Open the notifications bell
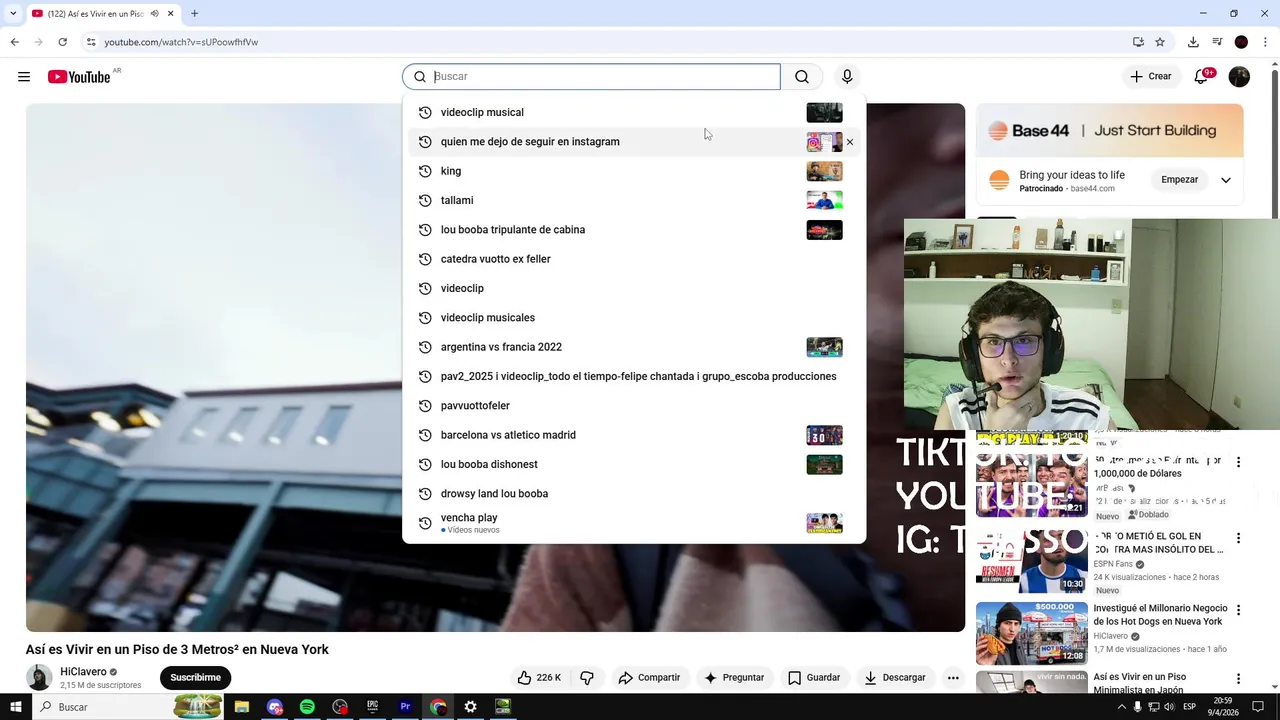Viewport: 1280px width, 720px height. tap(1201, 77)
